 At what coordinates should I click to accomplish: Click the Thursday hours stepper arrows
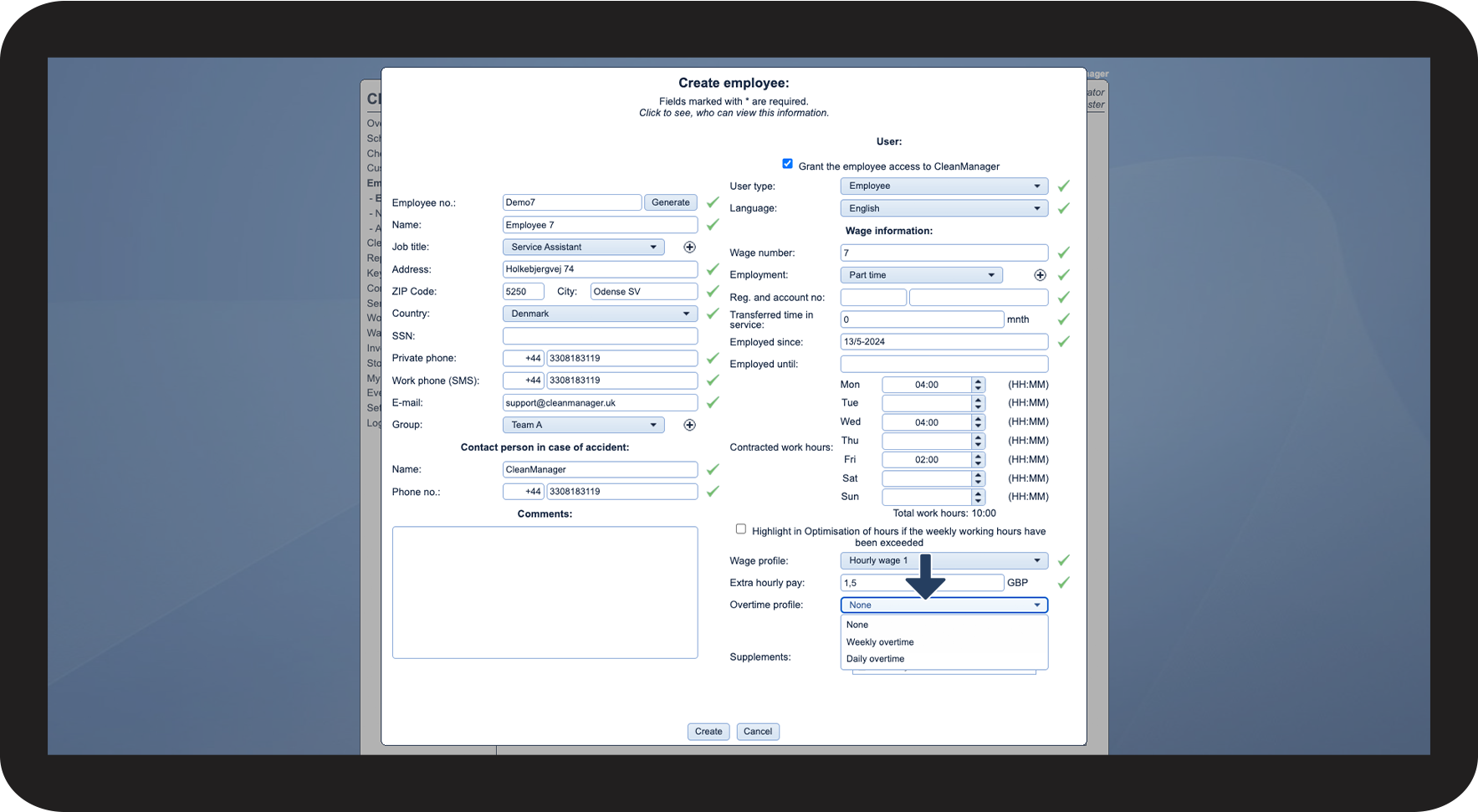pos(978,441)
